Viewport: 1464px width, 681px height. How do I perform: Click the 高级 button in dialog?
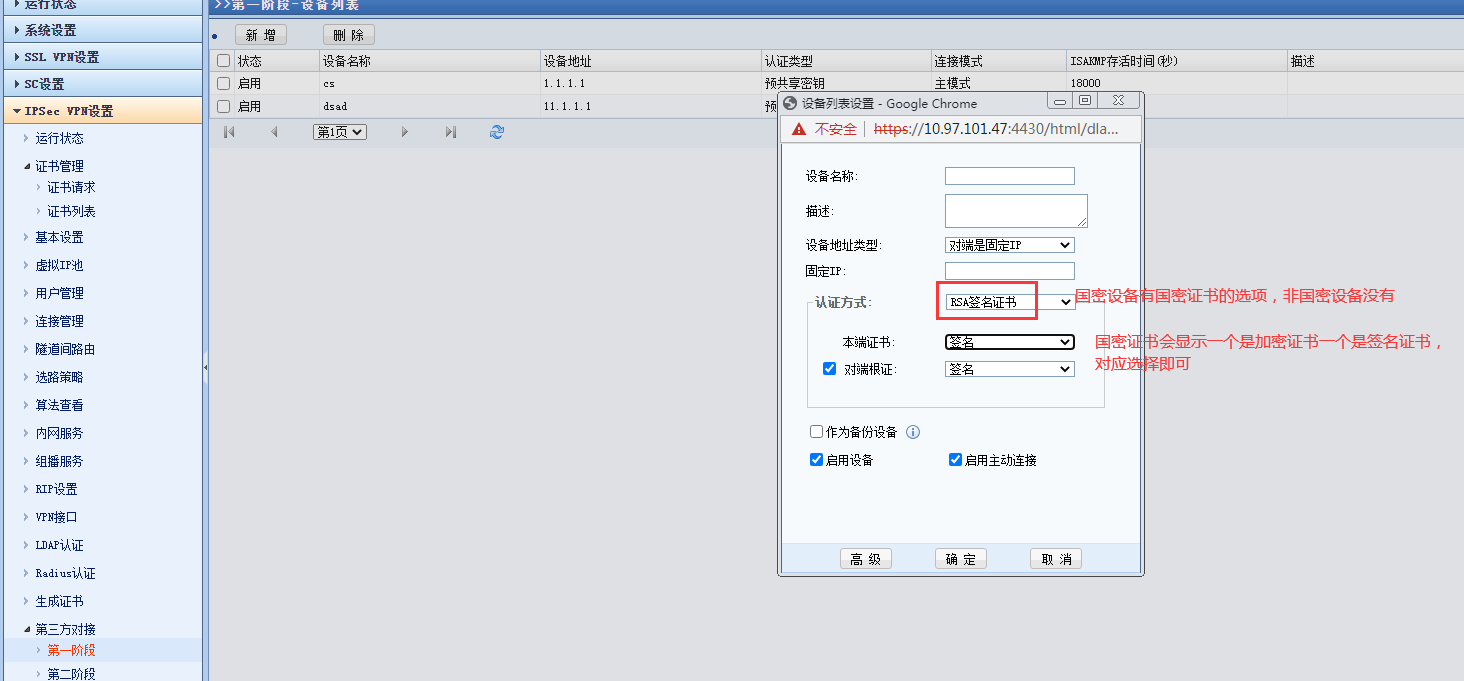pos(865,559)
